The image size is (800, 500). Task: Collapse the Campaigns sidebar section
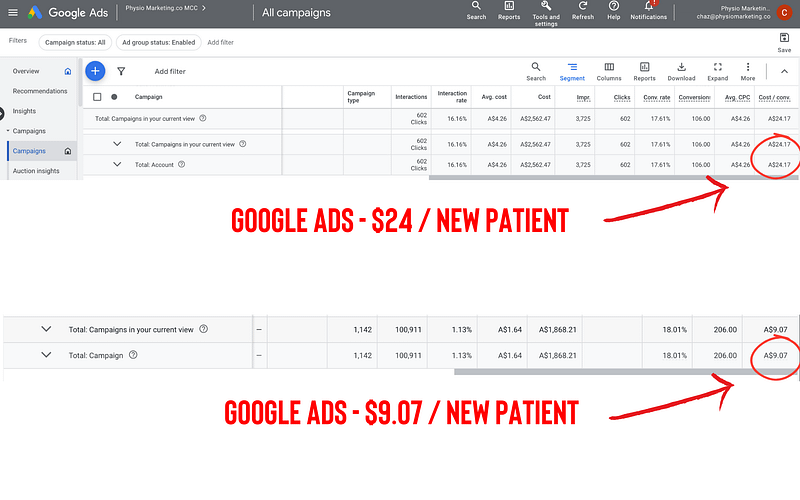point(8,131)
